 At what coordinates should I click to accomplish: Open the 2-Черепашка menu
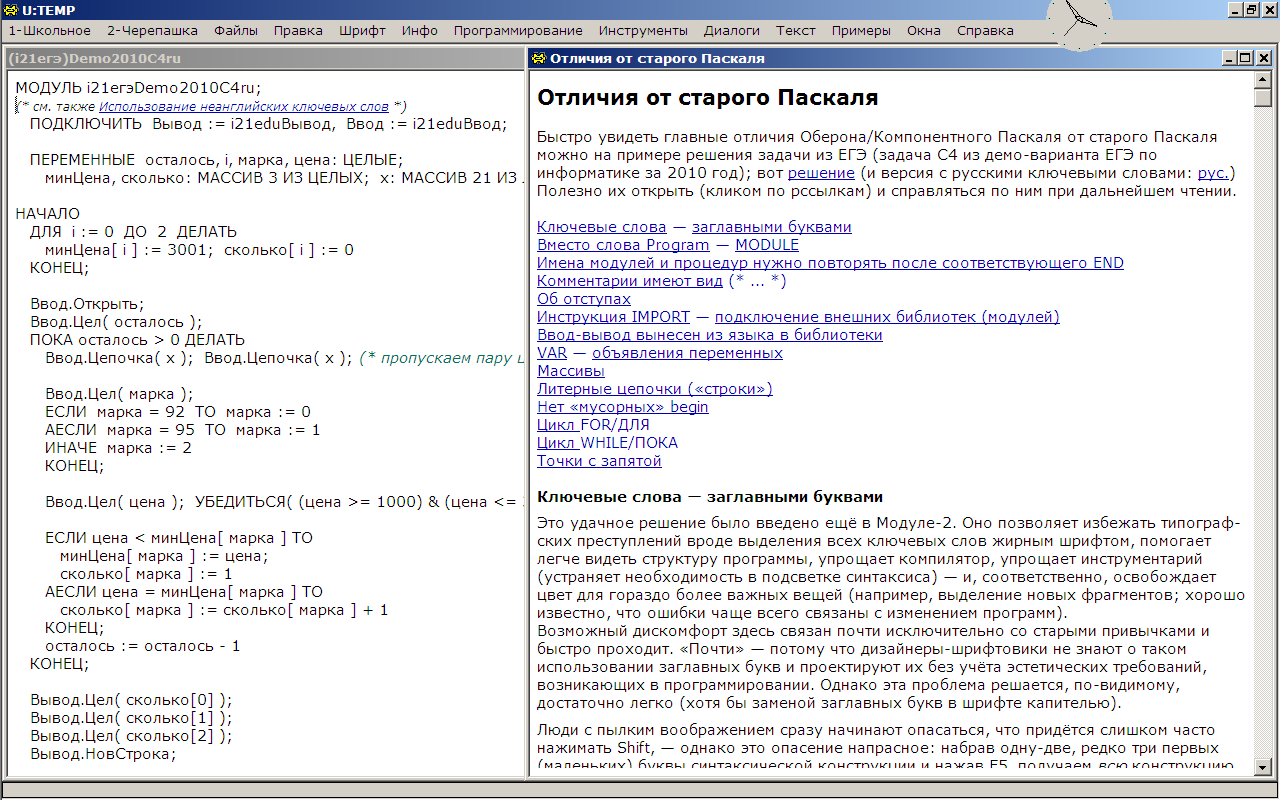[152, 31]
